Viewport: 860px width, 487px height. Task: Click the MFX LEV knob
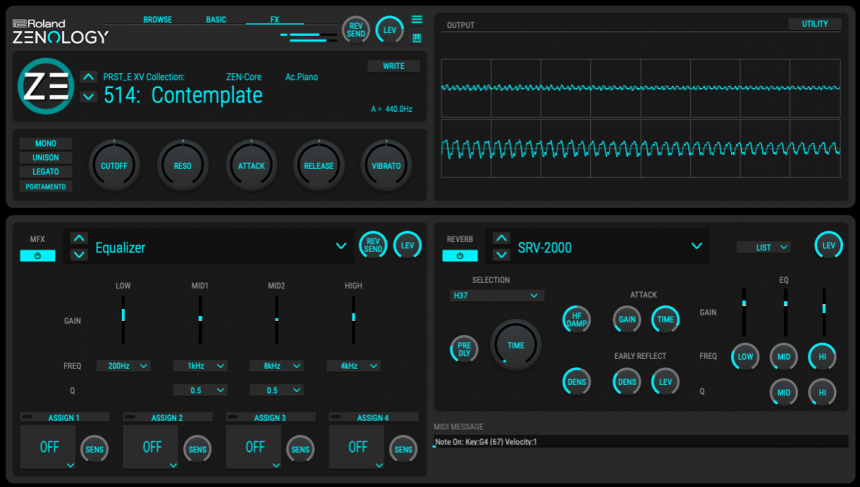(x=408, y=245)
